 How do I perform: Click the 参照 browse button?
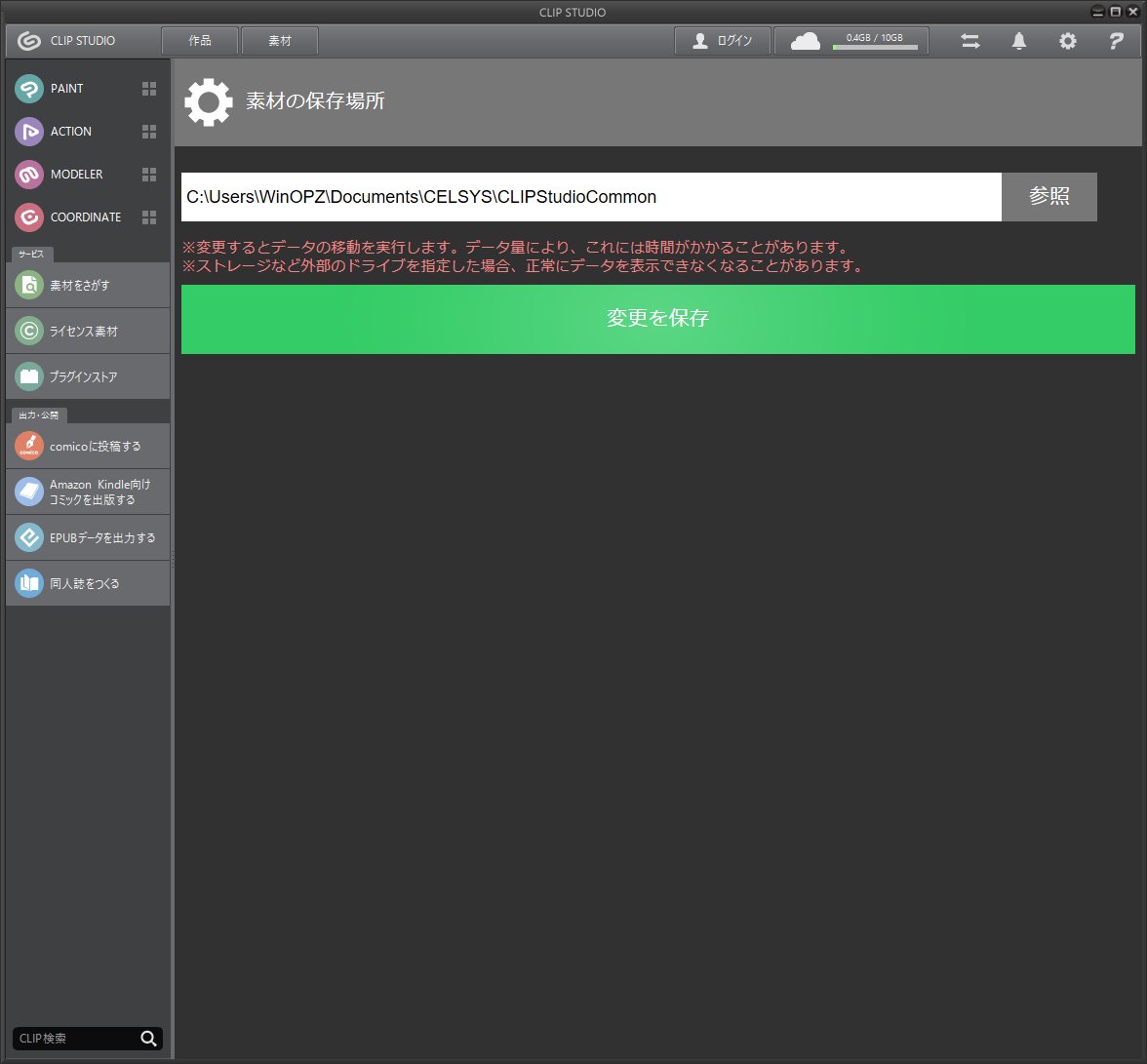1049,197
